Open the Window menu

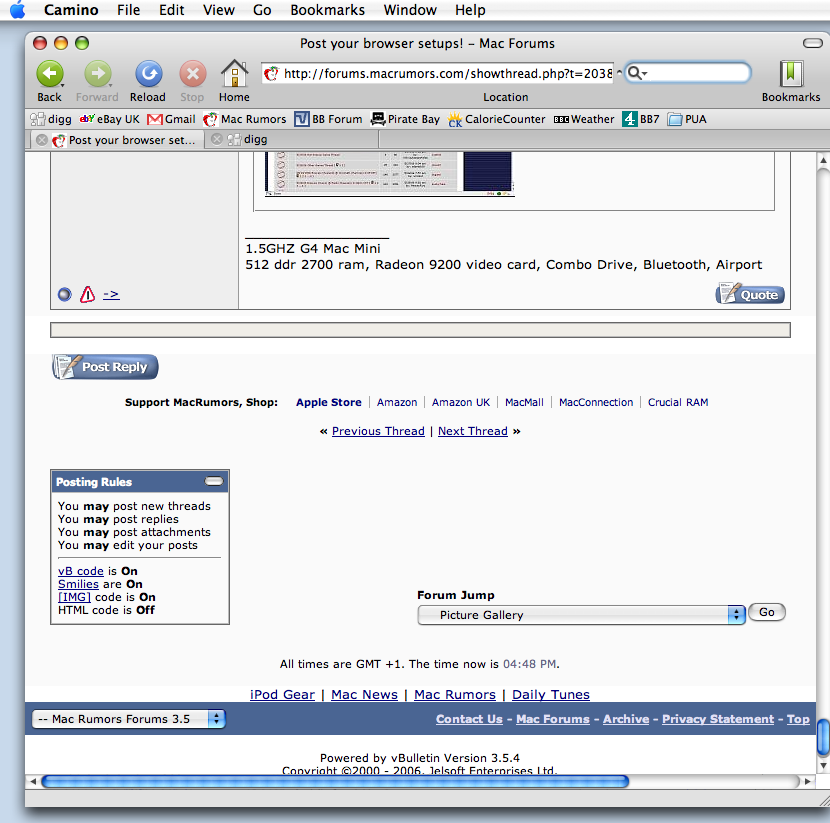click(x=410, y=10)
